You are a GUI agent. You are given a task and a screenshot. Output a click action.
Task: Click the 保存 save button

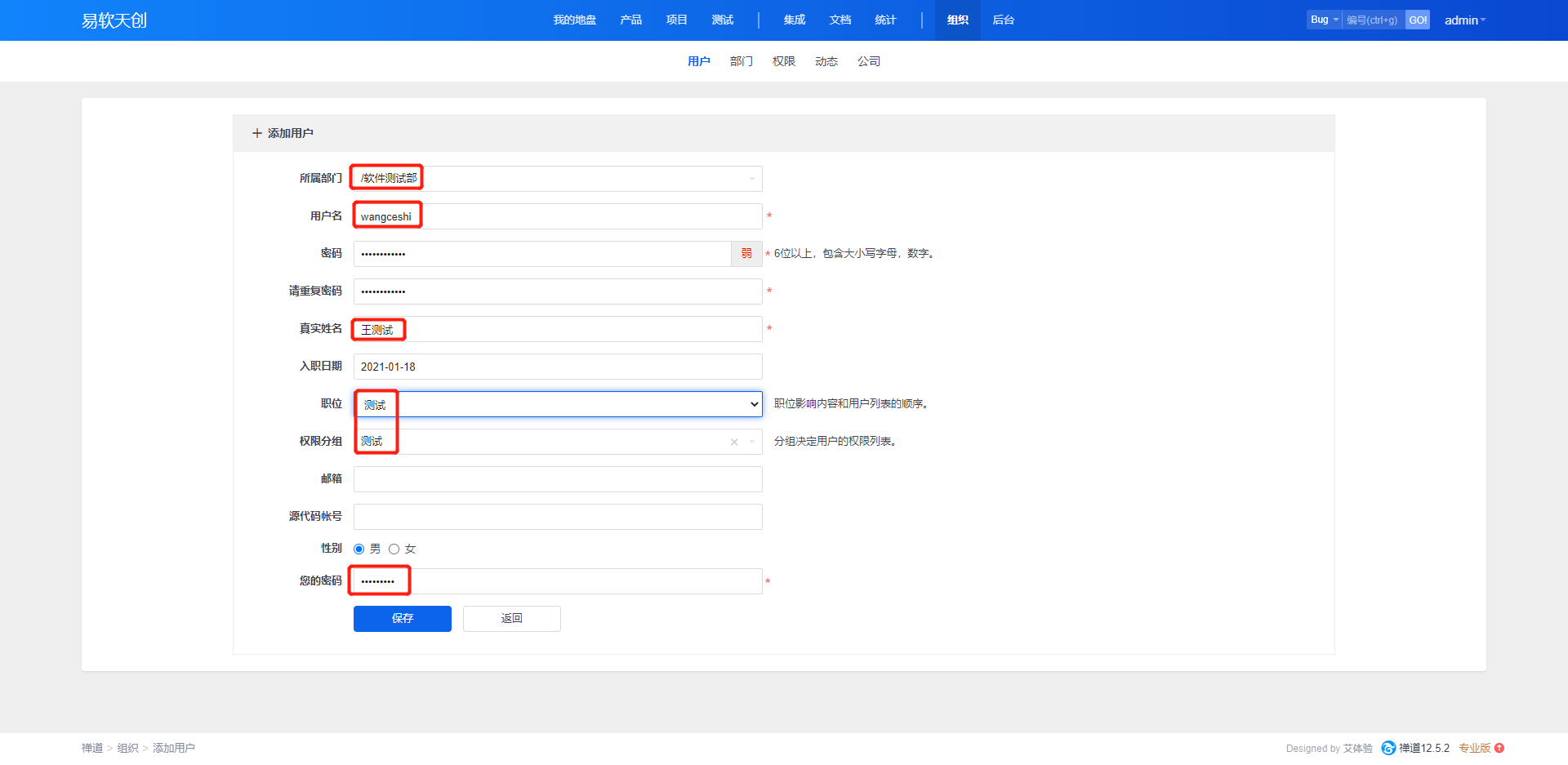tap(402, 619)
